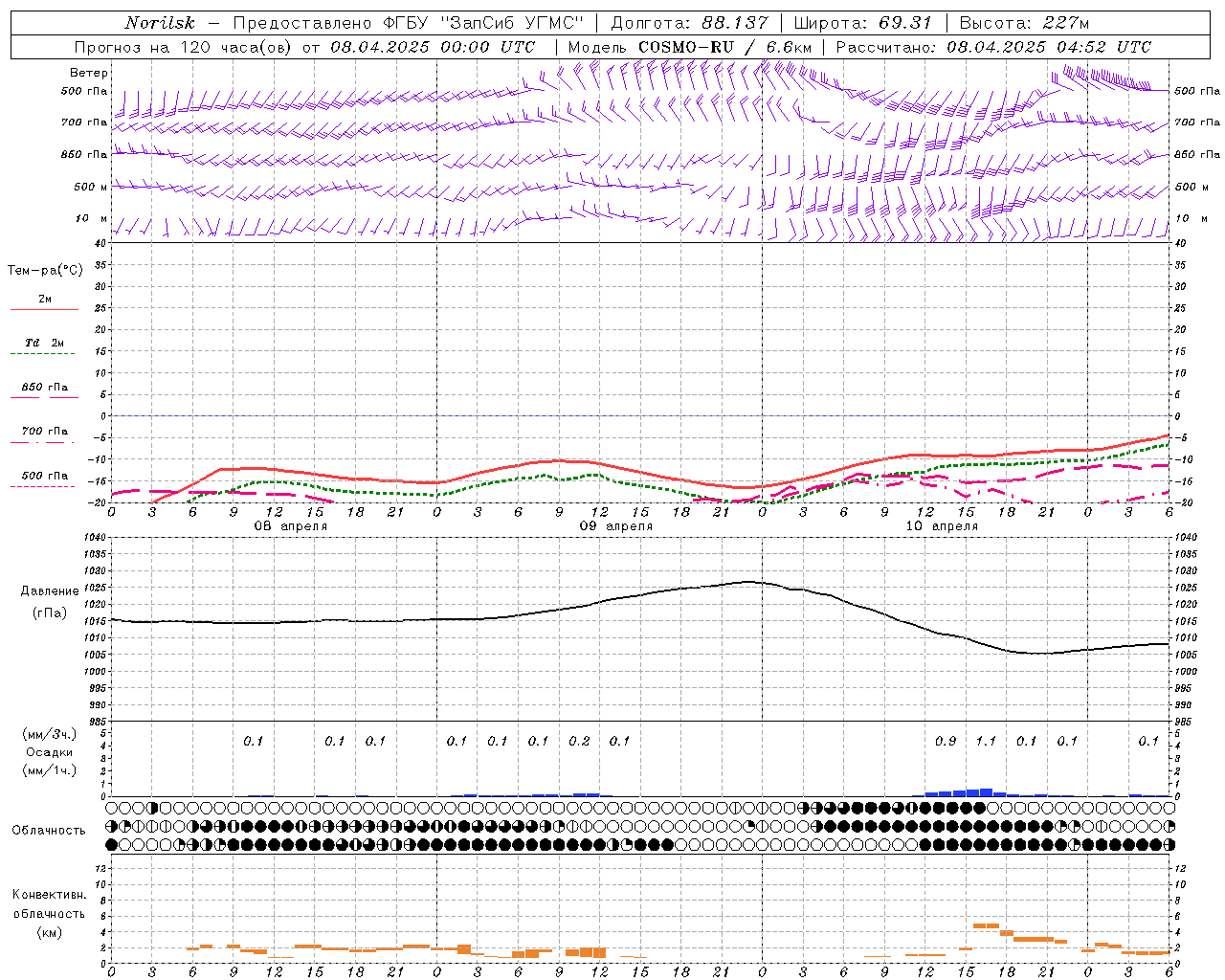1225x980 pixels.
Task: Click the "500 гПа" temperature legend entry
Action: [x=45, y=476]
